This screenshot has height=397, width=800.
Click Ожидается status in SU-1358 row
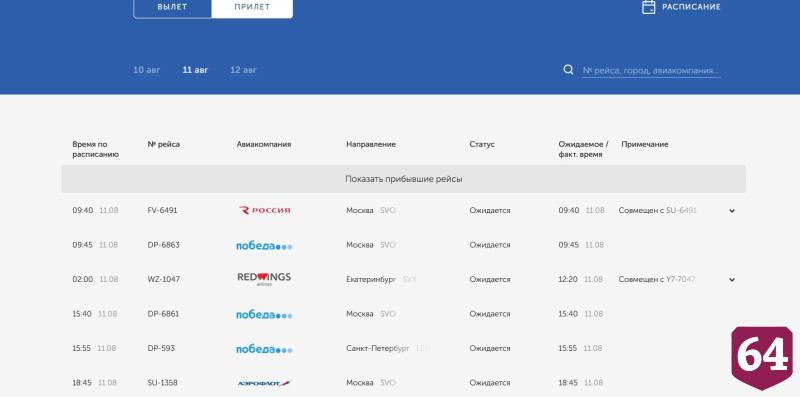point(490,383)
